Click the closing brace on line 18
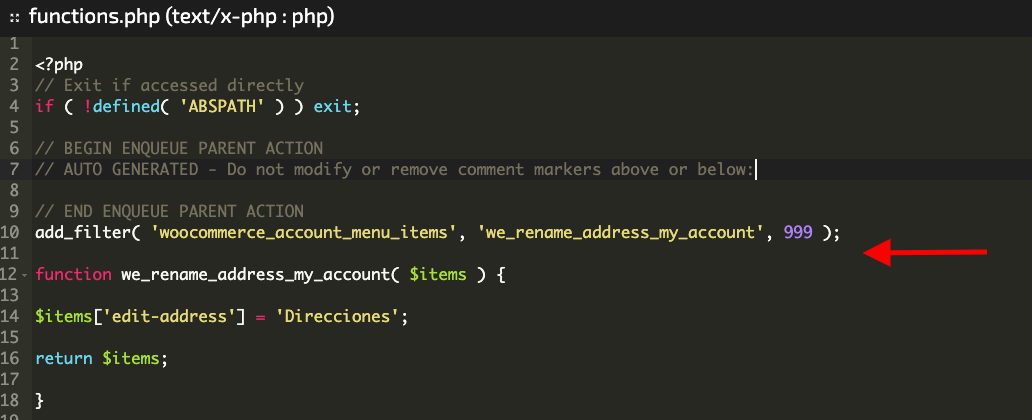 [x=39, y=400]
